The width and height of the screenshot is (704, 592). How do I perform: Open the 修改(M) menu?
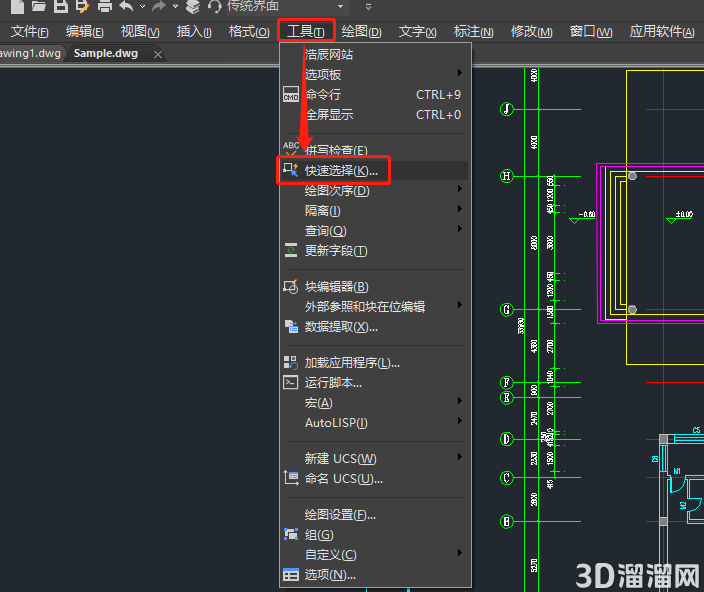[532, 32]
